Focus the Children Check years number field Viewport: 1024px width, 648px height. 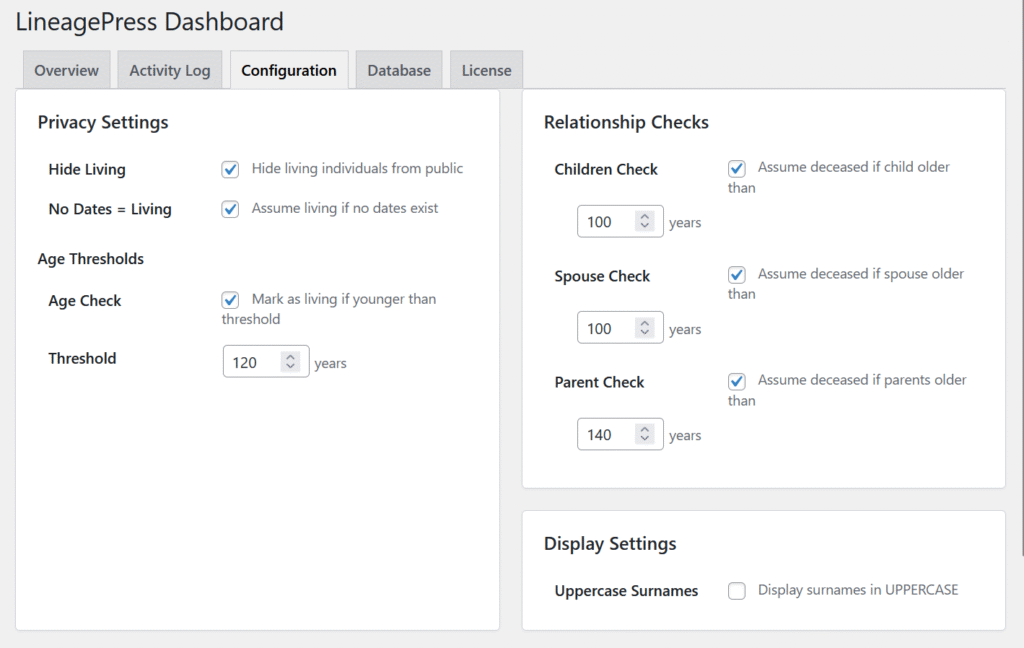point(605,222)
